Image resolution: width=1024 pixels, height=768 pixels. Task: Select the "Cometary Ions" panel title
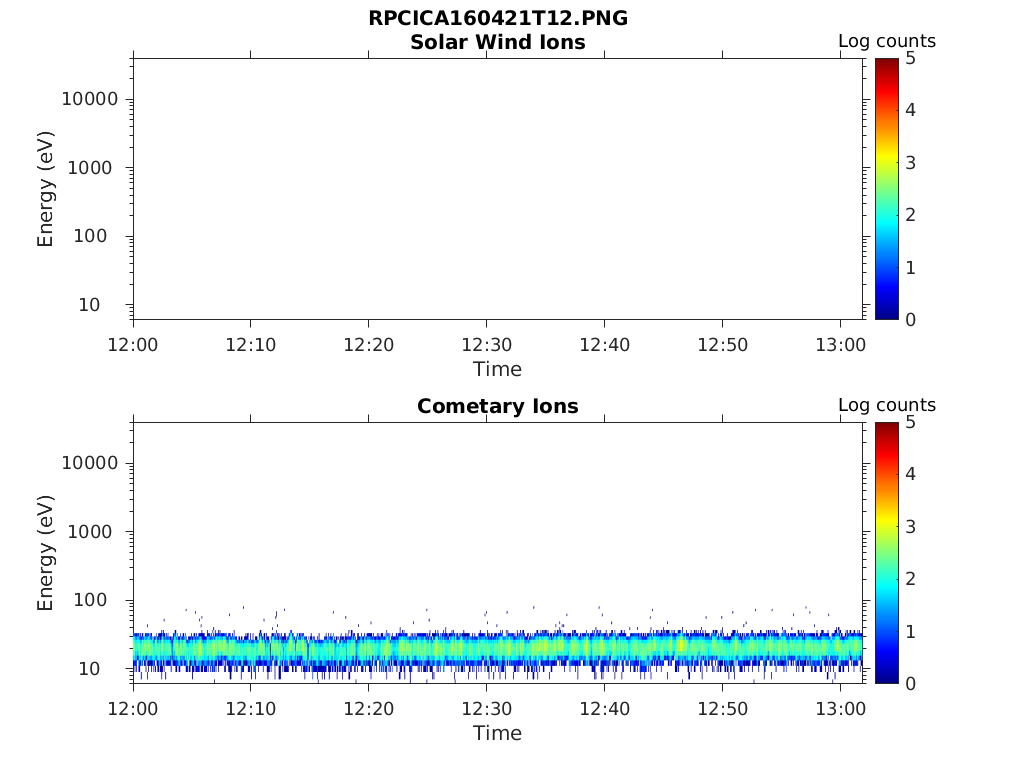[x=497, y=406]
